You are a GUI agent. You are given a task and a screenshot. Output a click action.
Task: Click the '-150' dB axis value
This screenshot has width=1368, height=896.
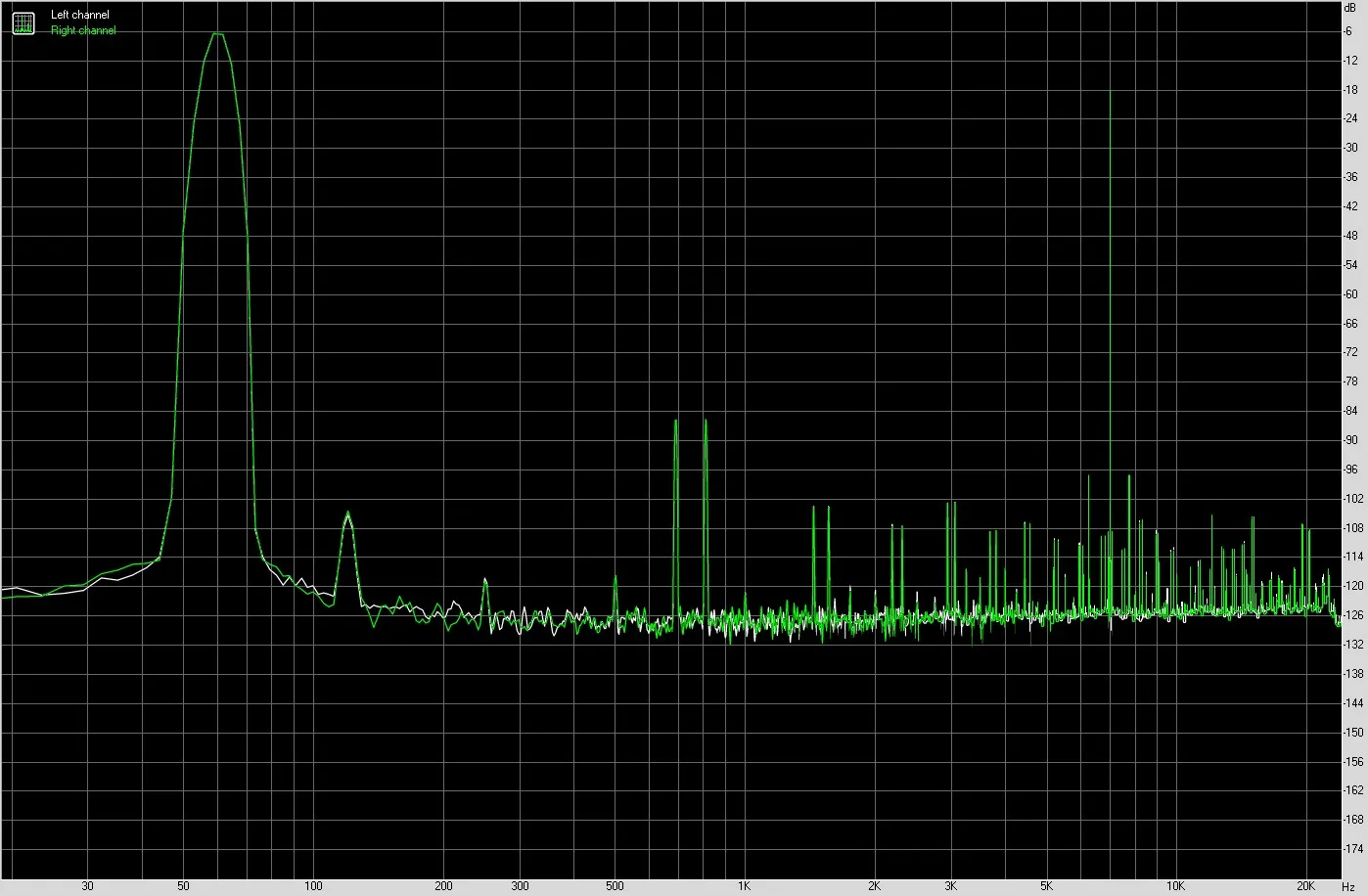1354,733
